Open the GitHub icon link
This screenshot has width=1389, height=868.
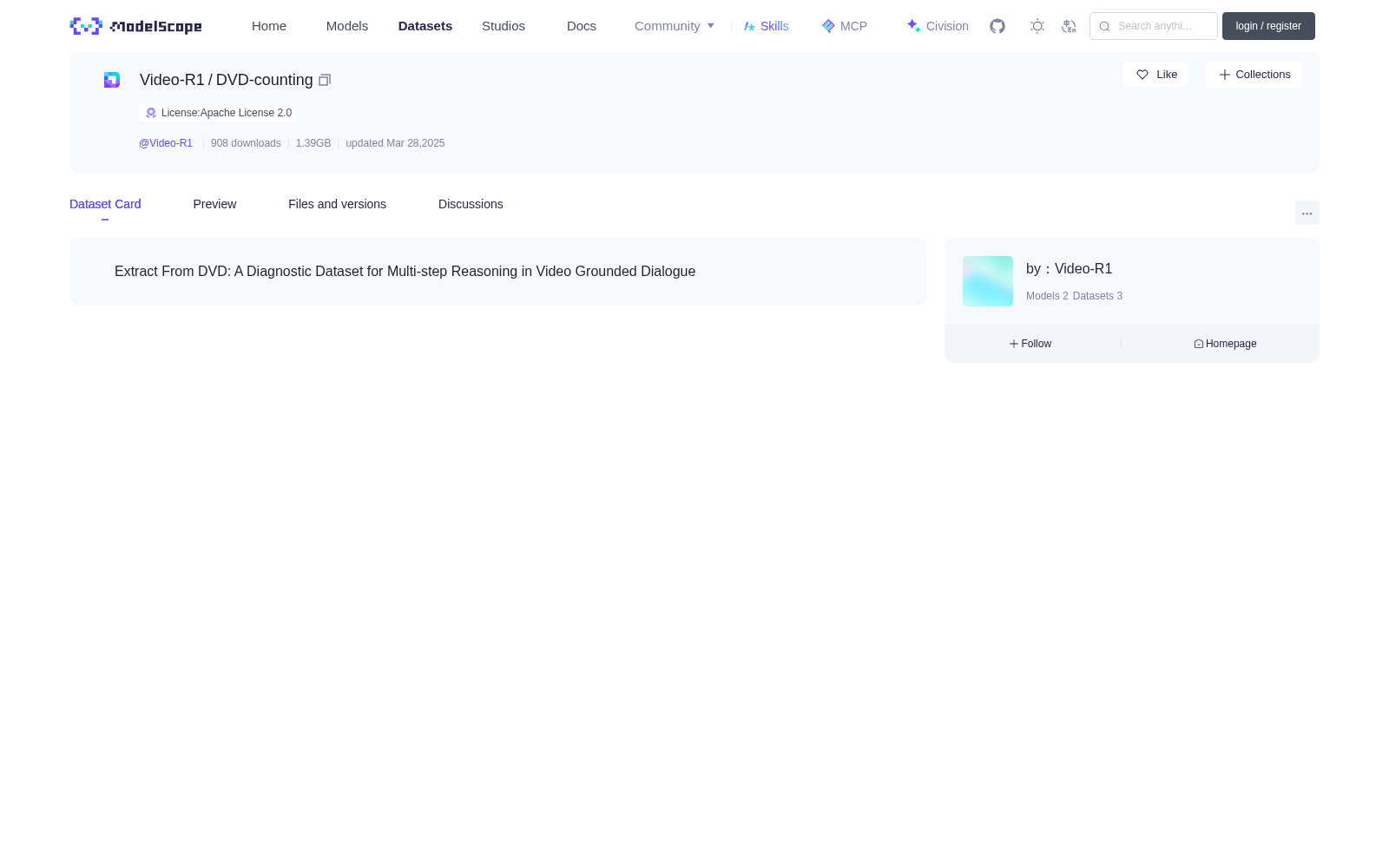tap(997, 26)
